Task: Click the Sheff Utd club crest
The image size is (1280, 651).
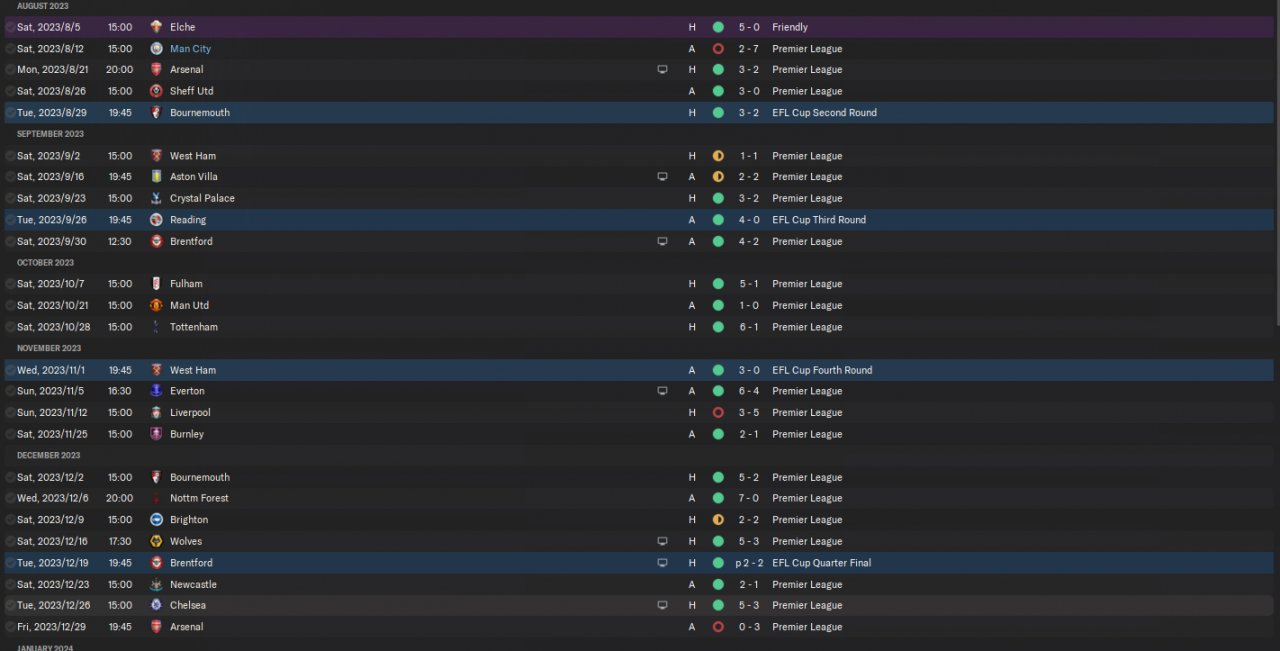Action: pos(156,91)
